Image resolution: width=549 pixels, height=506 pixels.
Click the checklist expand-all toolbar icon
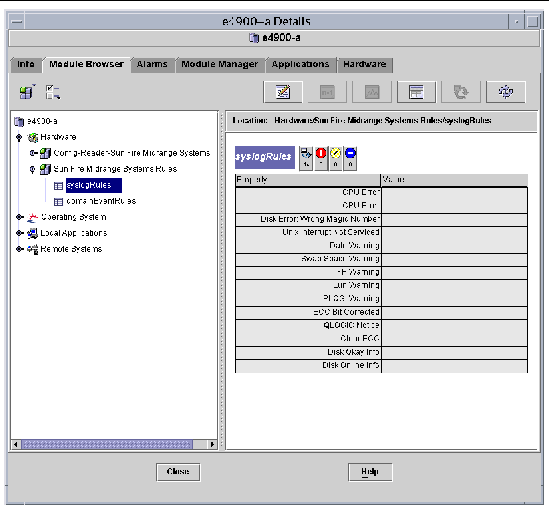[x=53, y=92]
